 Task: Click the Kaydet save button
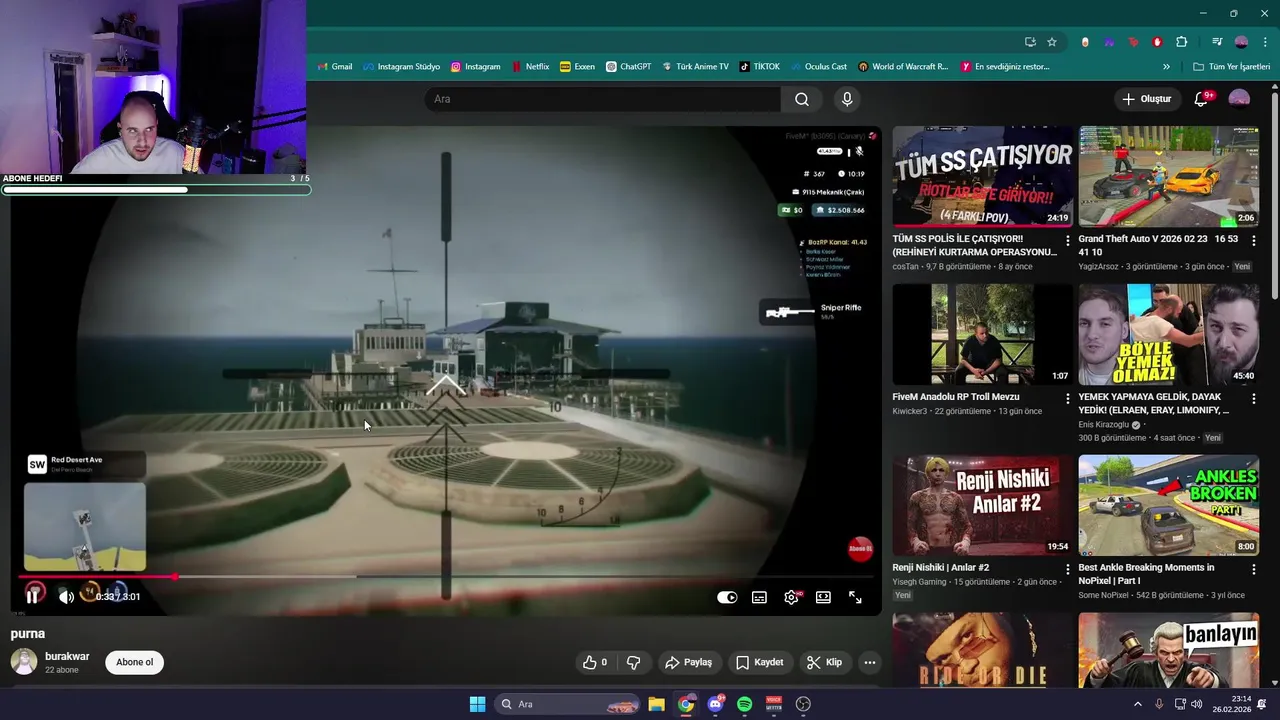click(760, 662)
